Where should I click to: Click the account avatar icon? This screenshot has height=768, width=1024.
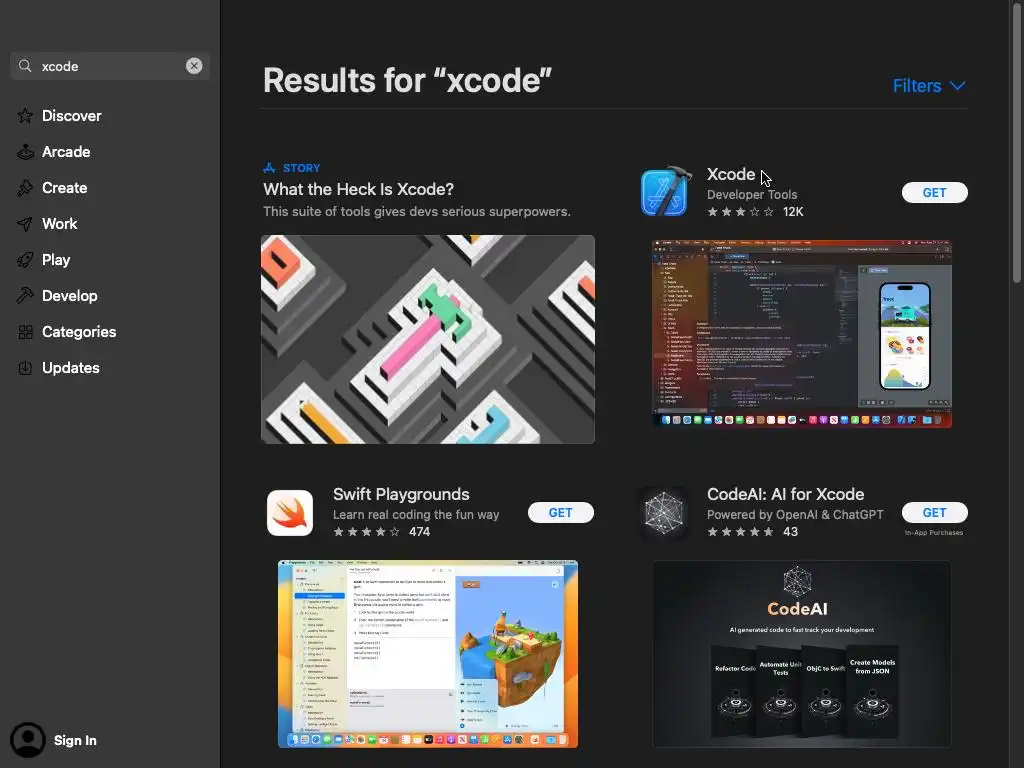click(27, 740)
